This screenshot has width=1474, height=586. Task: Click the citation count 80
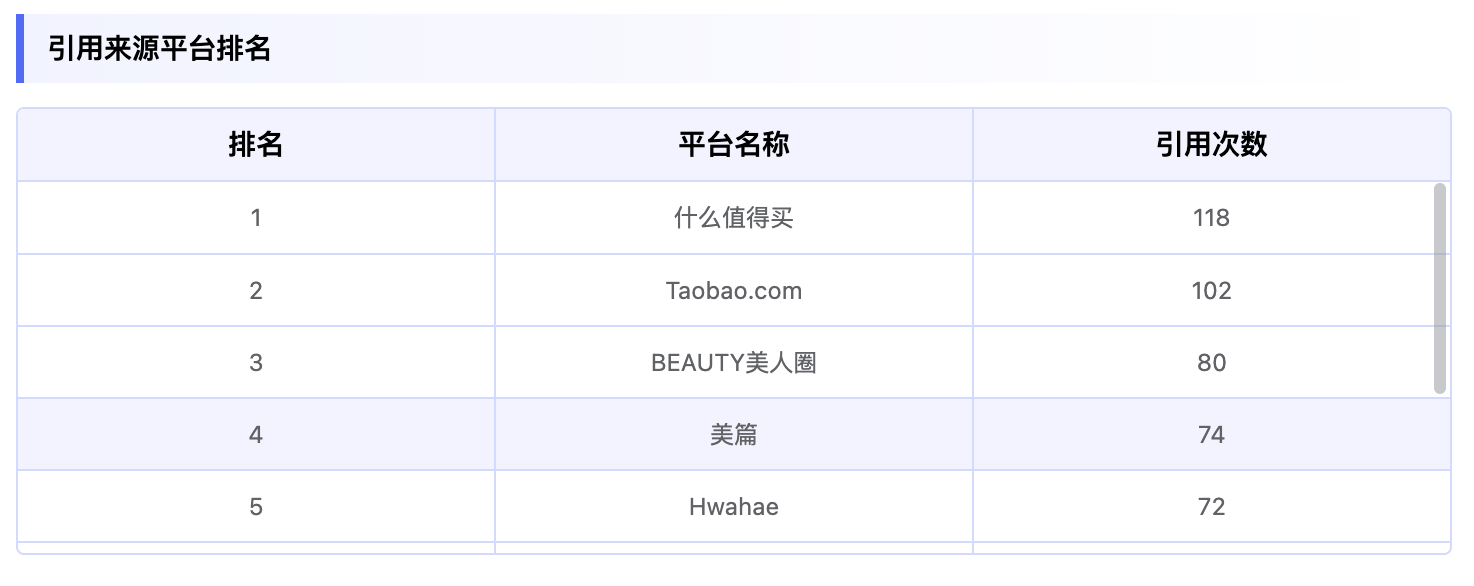pyautogui.click(x=1211, y=363)
